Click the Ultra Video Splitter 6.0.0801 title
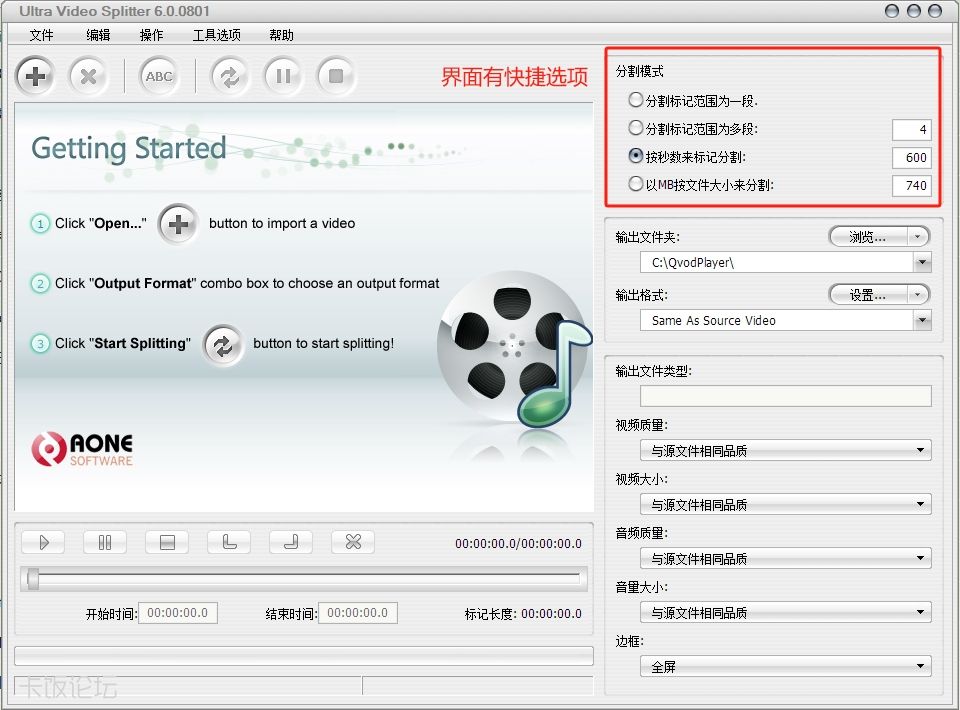This screenshot has height=710, width=960. pyautogui.click(x=114, y=11)
